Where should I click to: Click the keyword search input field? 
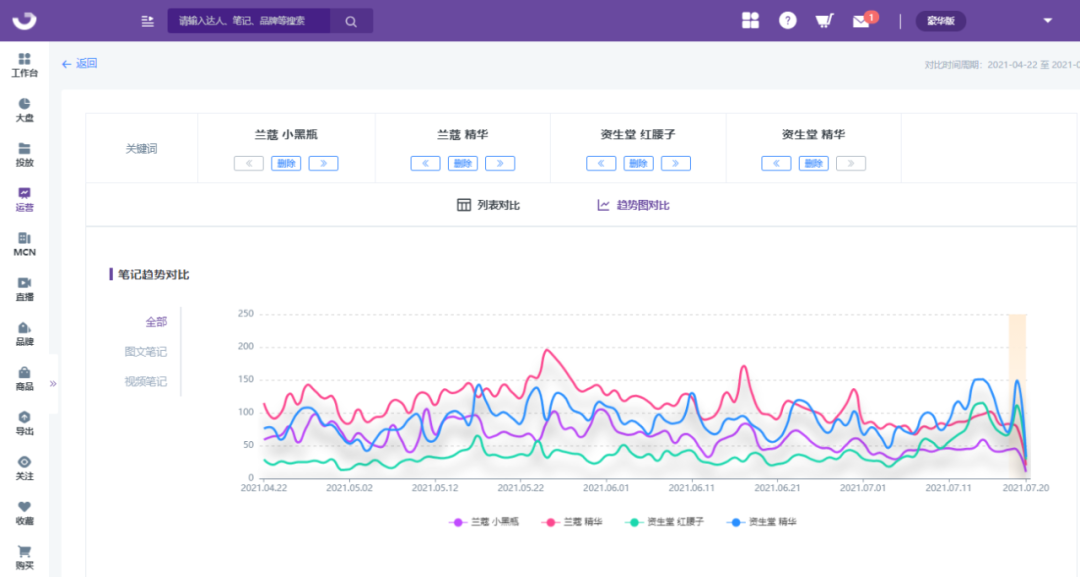(x=249, y=19)
